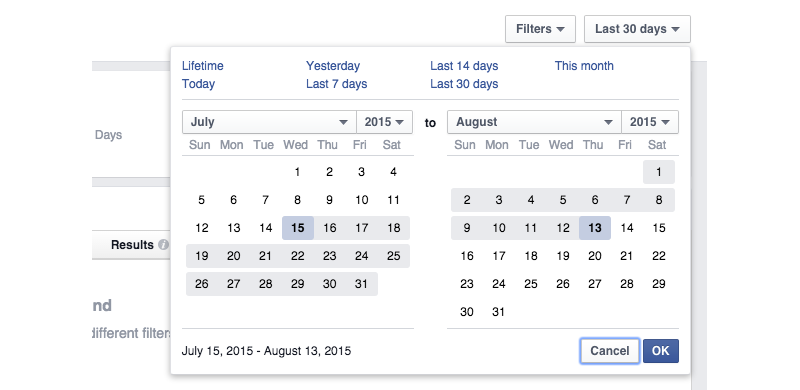Choose July 12 in the start calendar
The width and height of the screenshot is (800, 390).
click(202, 228)
